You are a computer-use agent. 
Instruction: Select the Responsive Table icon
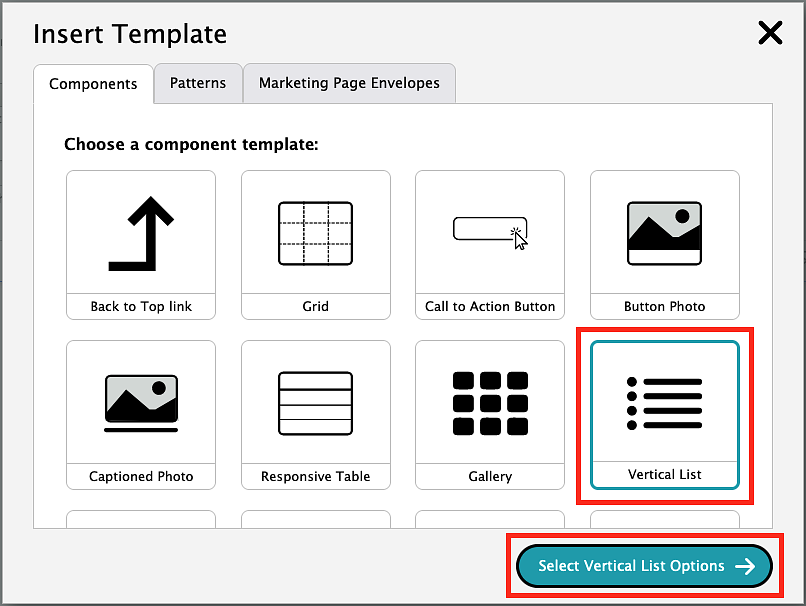click(x=315, y=403)
